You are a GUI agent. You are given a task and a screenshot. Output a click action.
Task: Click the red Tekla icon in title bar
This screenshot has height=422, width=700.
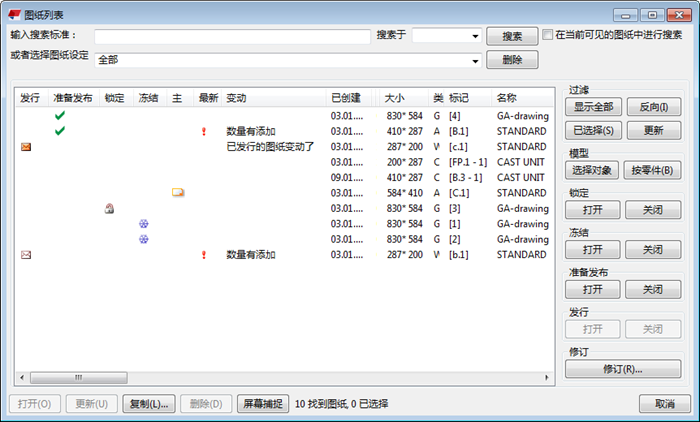point(14,15)
